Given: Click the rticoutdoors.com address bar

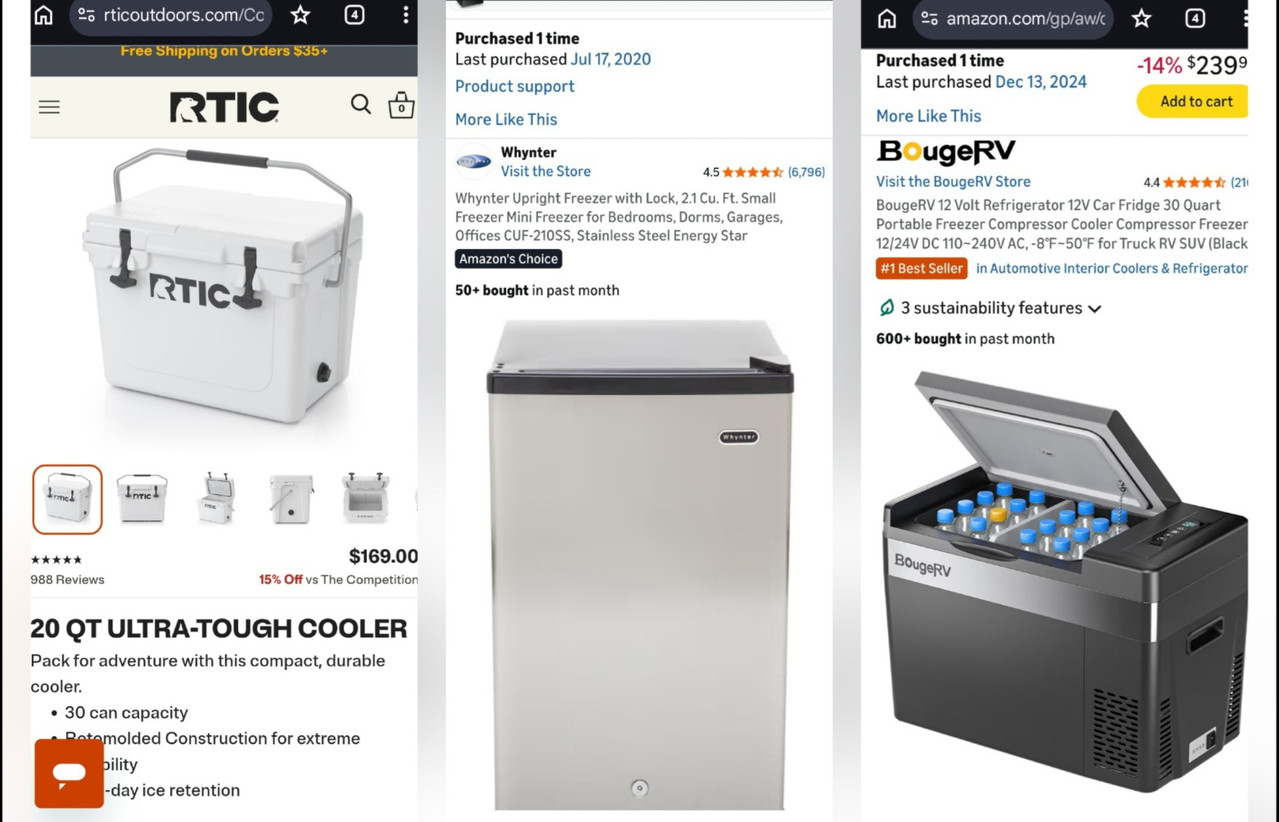Looking at the screenshot, I should point(171,15).
